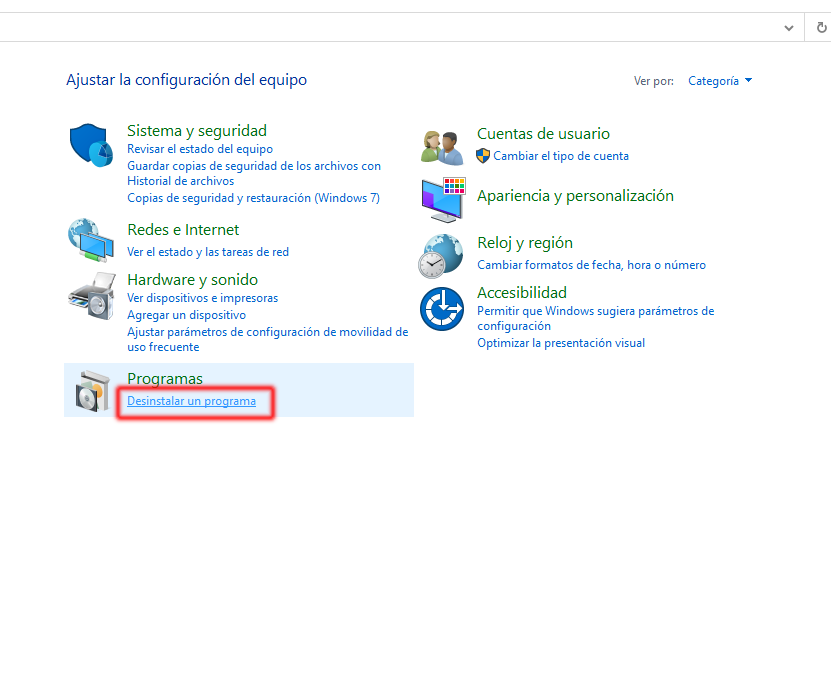Click the Sistema y seguridad shield icon
The image size is (831, 681).
point(91,145)
